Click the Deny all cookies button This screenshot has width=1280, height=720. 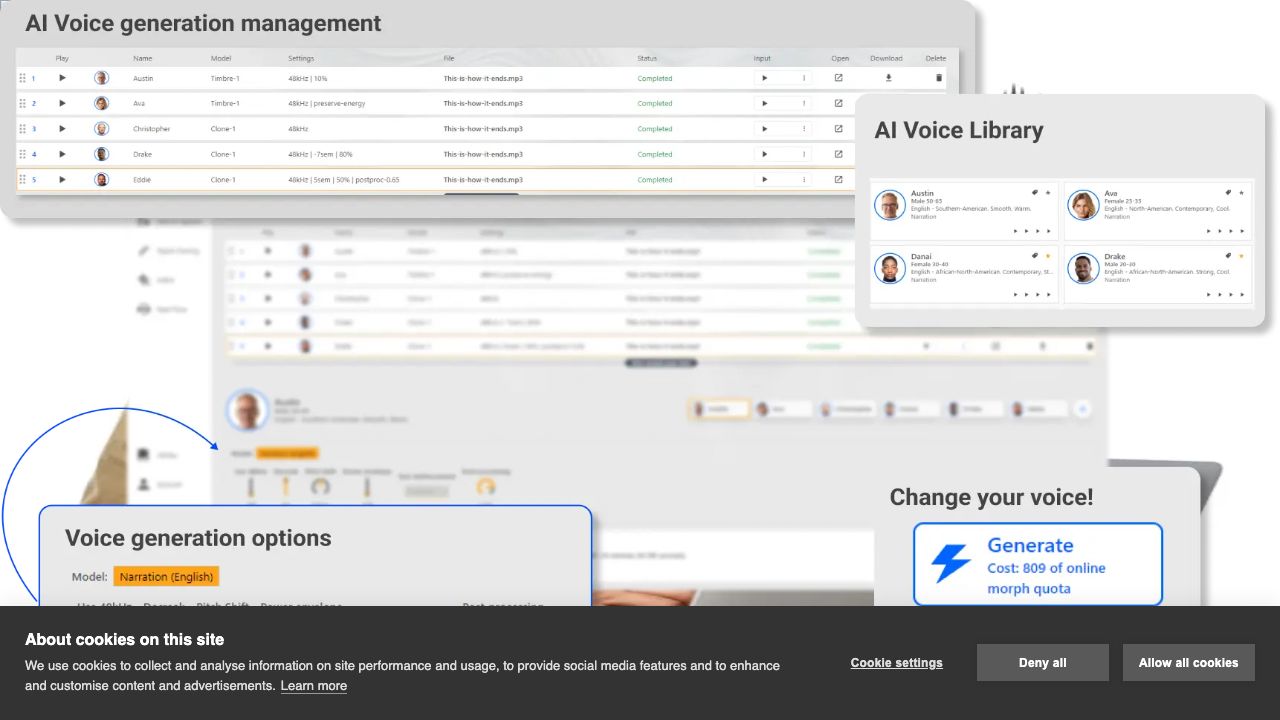1042,663
